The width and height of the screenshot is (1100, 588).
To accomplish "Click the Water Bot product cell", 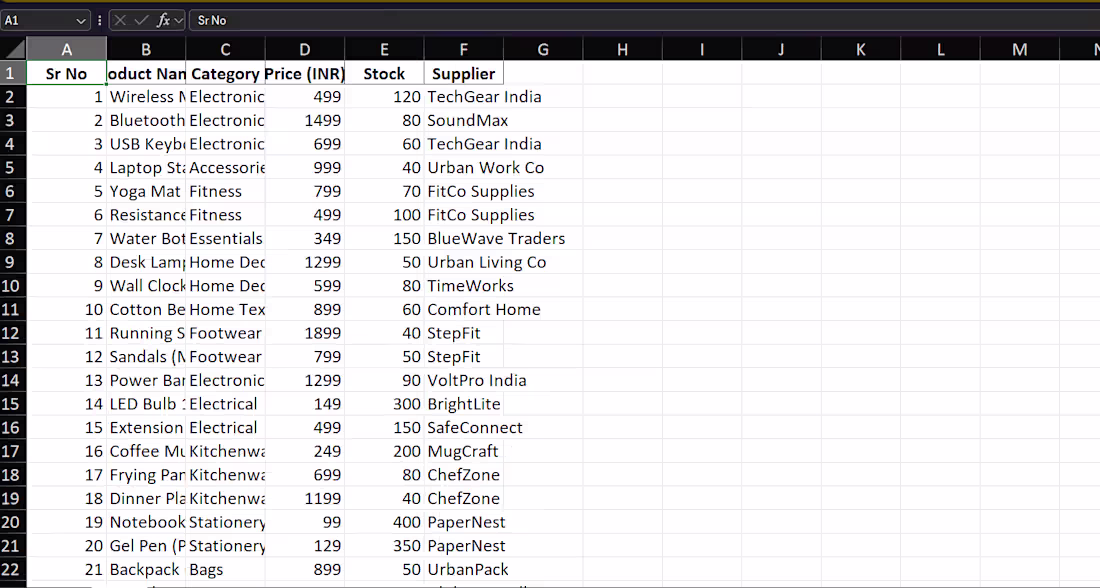I will click(146, 239).
